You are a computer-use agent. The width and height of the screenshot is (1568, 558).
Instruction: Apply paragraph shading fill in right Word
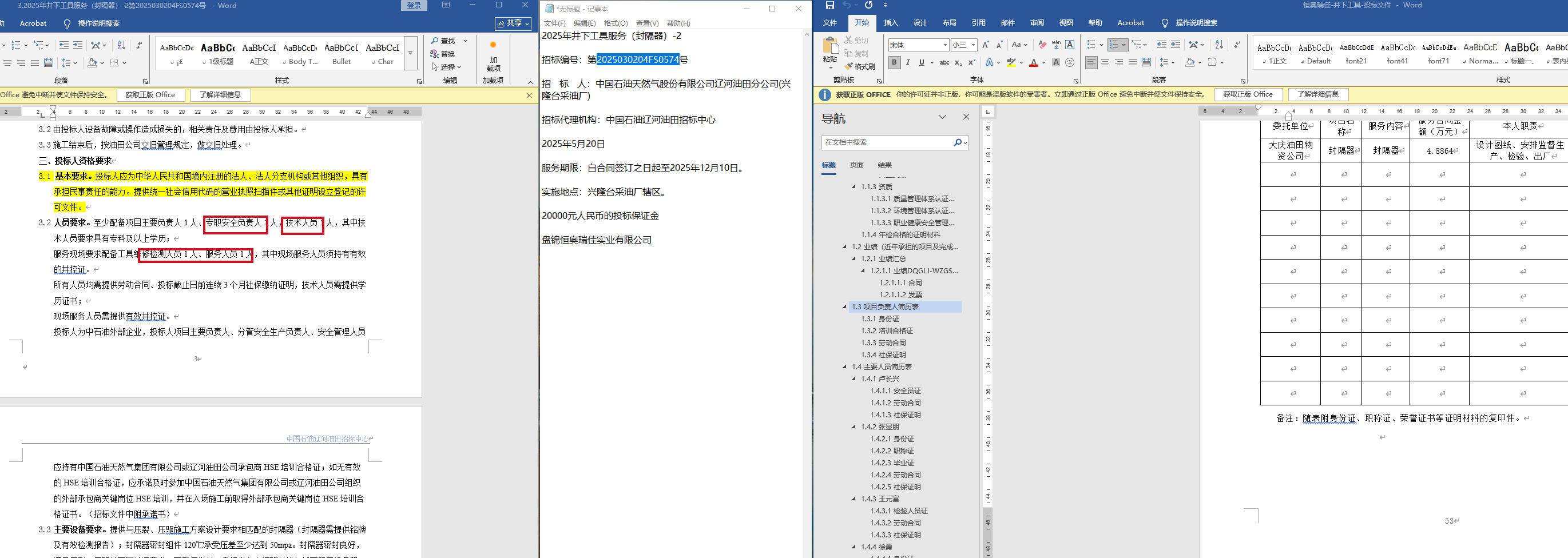pyautogui.click(x=1190, y=63)
